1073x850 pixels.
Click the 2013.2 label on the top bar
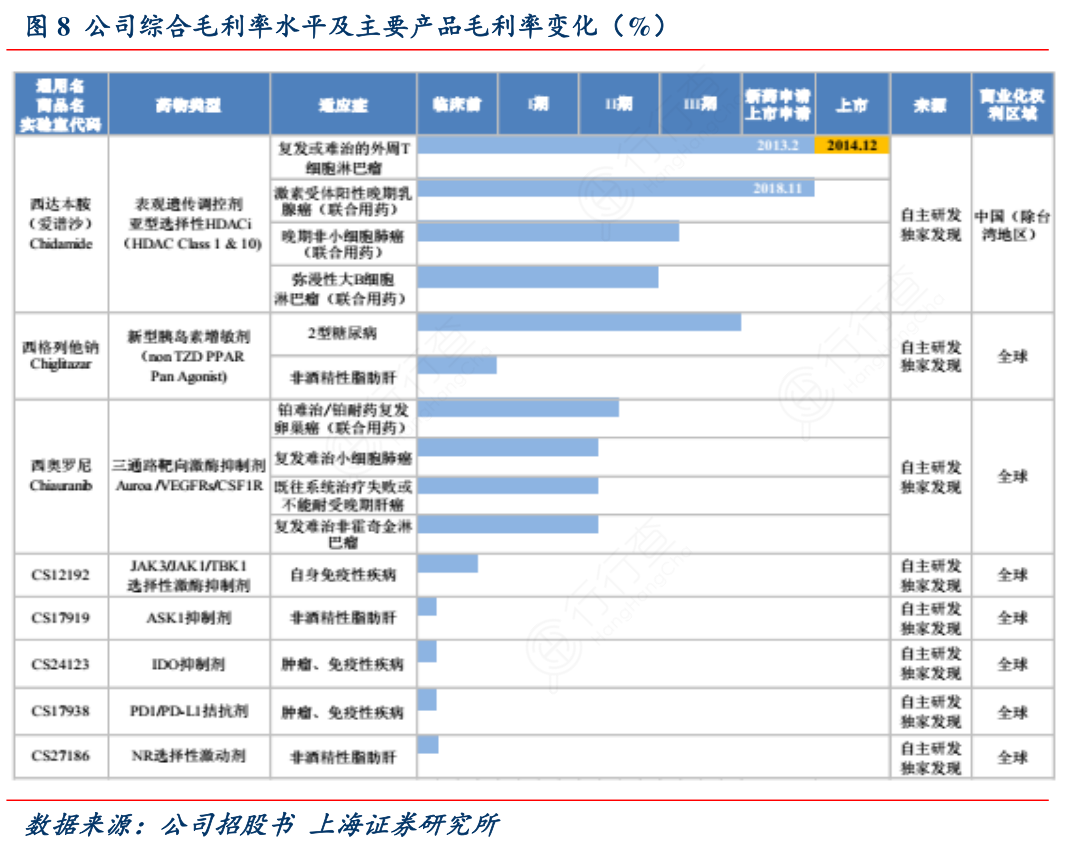[x=777, y=146]
